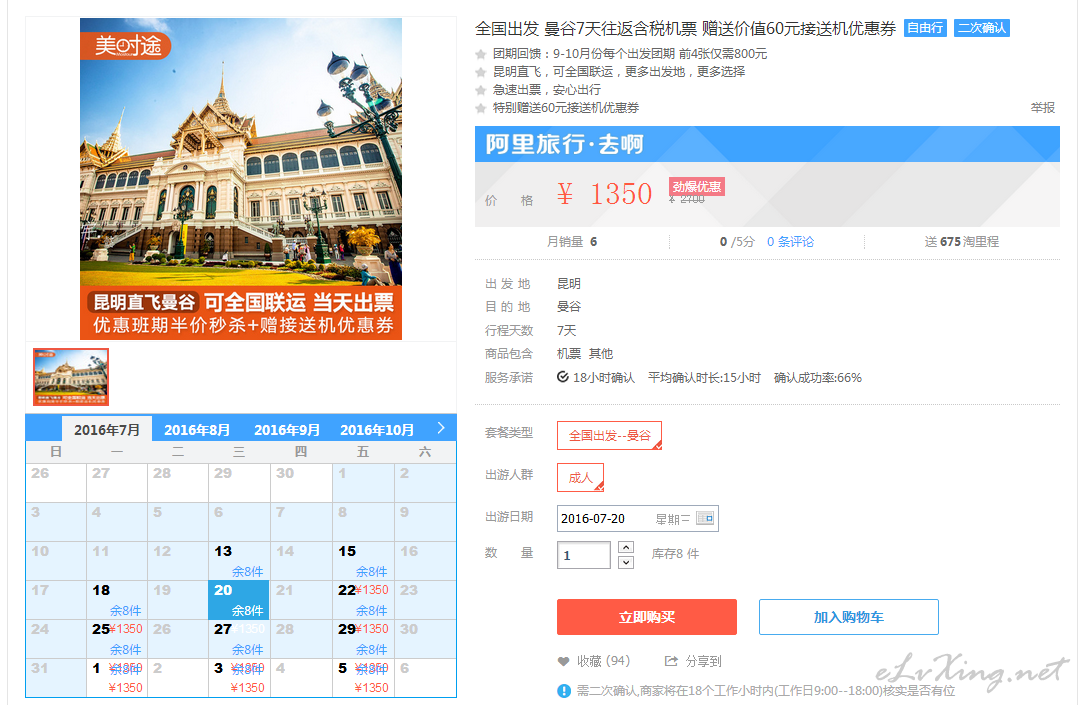The width and height of the screenshot is (1080, 705).
Task: Switch calendar to 2016年10月 tab
Action: (x=377, y=430)
